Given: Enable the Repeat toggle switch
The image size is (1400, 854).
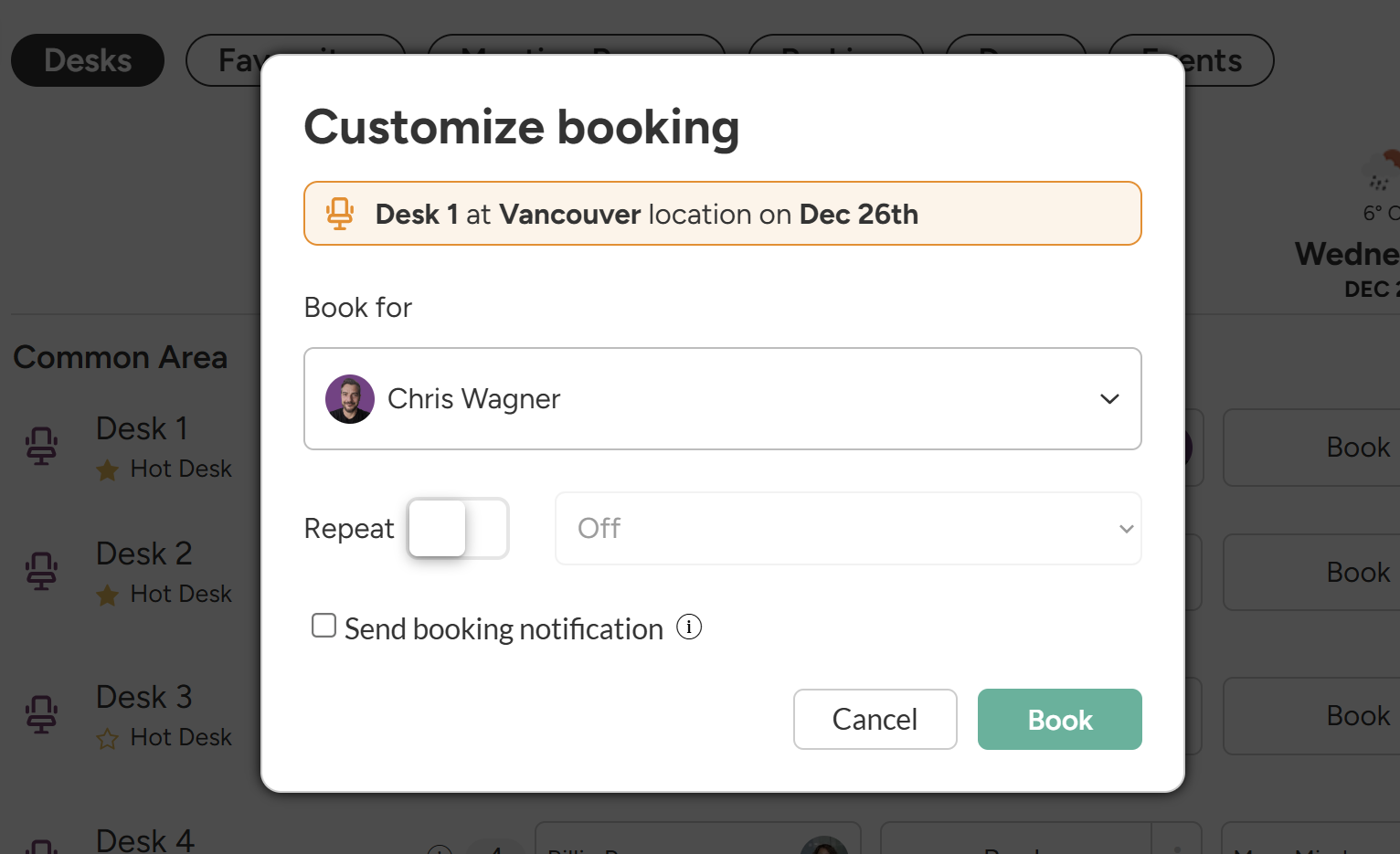Looking at the screenshot, I should [x=458, y=529].
